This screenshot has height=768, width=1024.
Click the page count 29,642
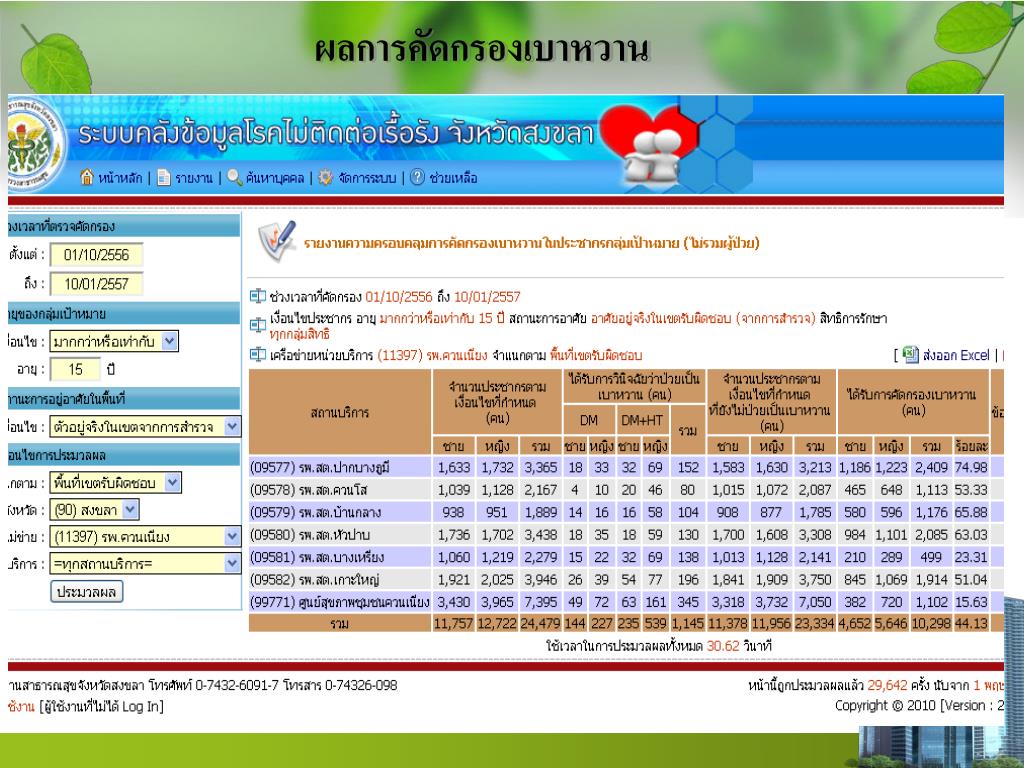coord(888,685)
